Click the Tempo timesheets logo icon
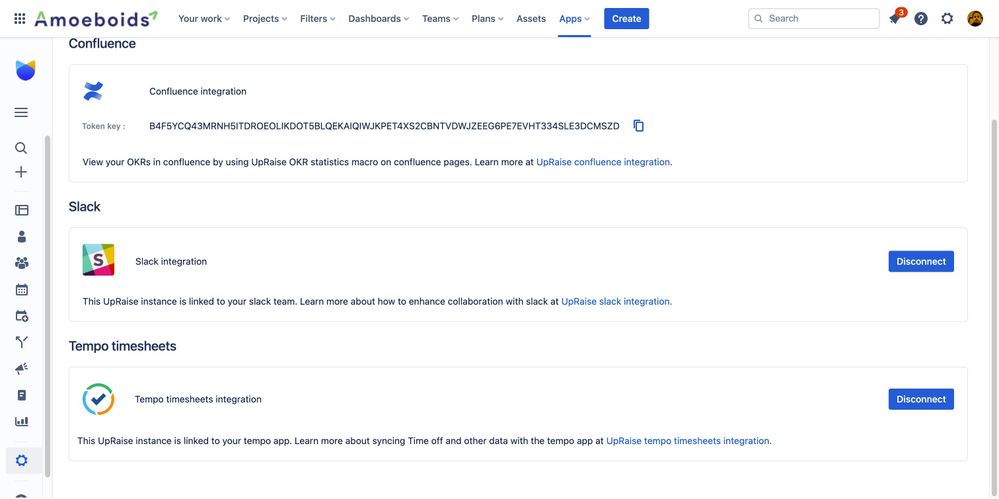The width and height of the screenshot is (999, 499). click(x=98, y=399)
